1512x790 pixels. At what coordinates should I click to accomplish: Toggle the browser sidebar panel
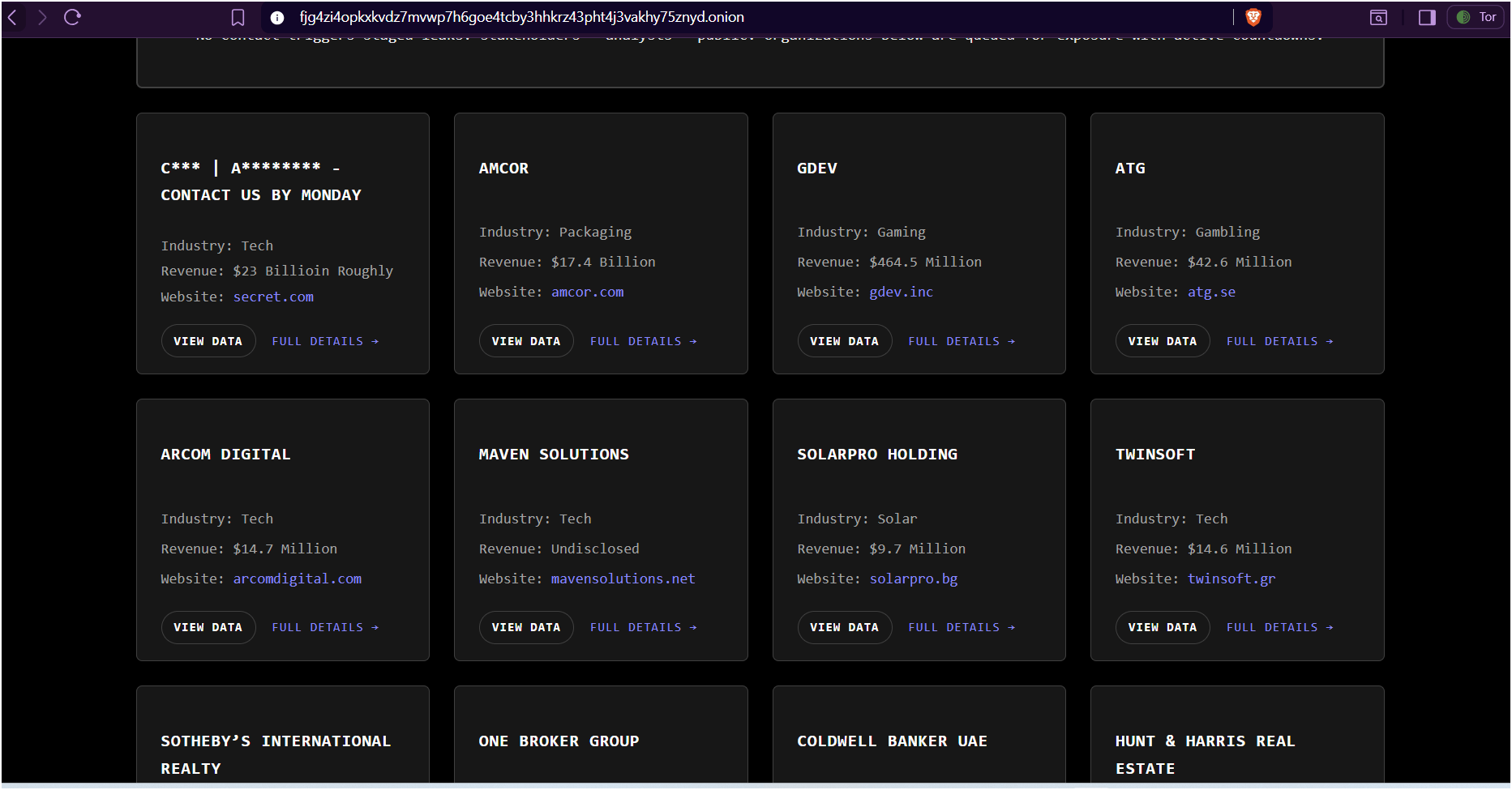tap(1427, 17)
